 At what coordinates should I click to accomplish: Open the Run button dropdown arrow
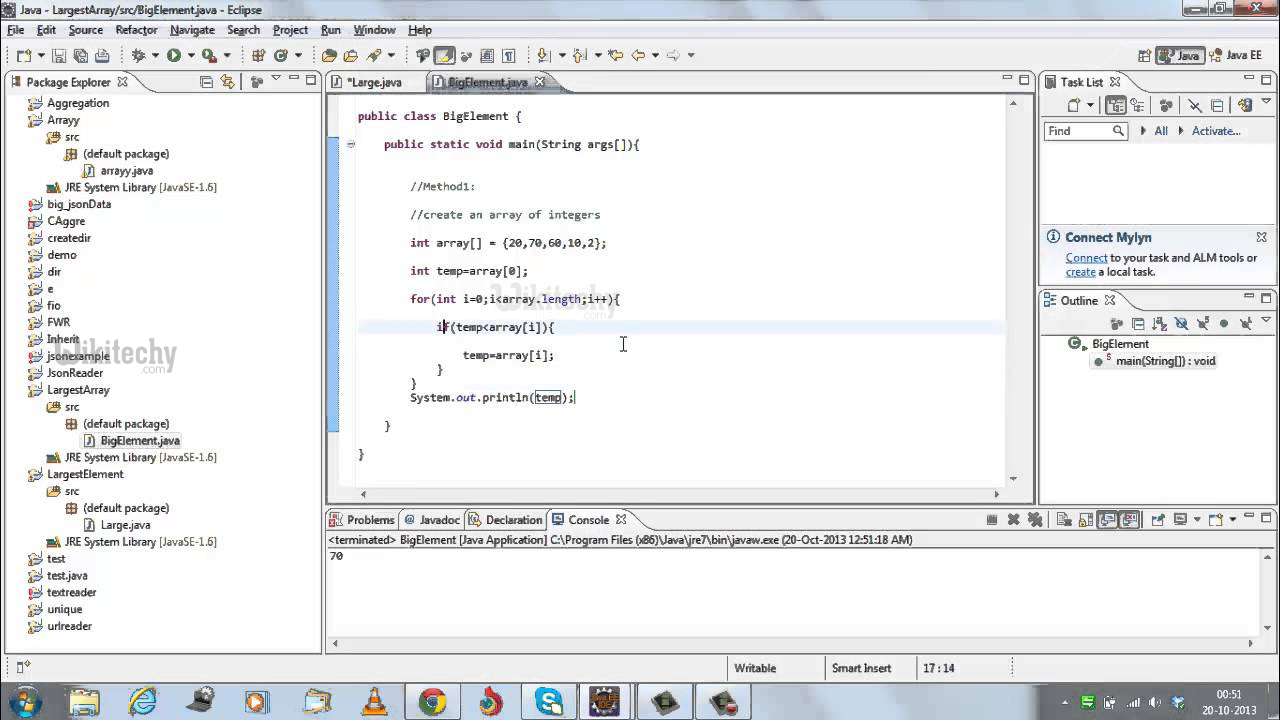190,56
